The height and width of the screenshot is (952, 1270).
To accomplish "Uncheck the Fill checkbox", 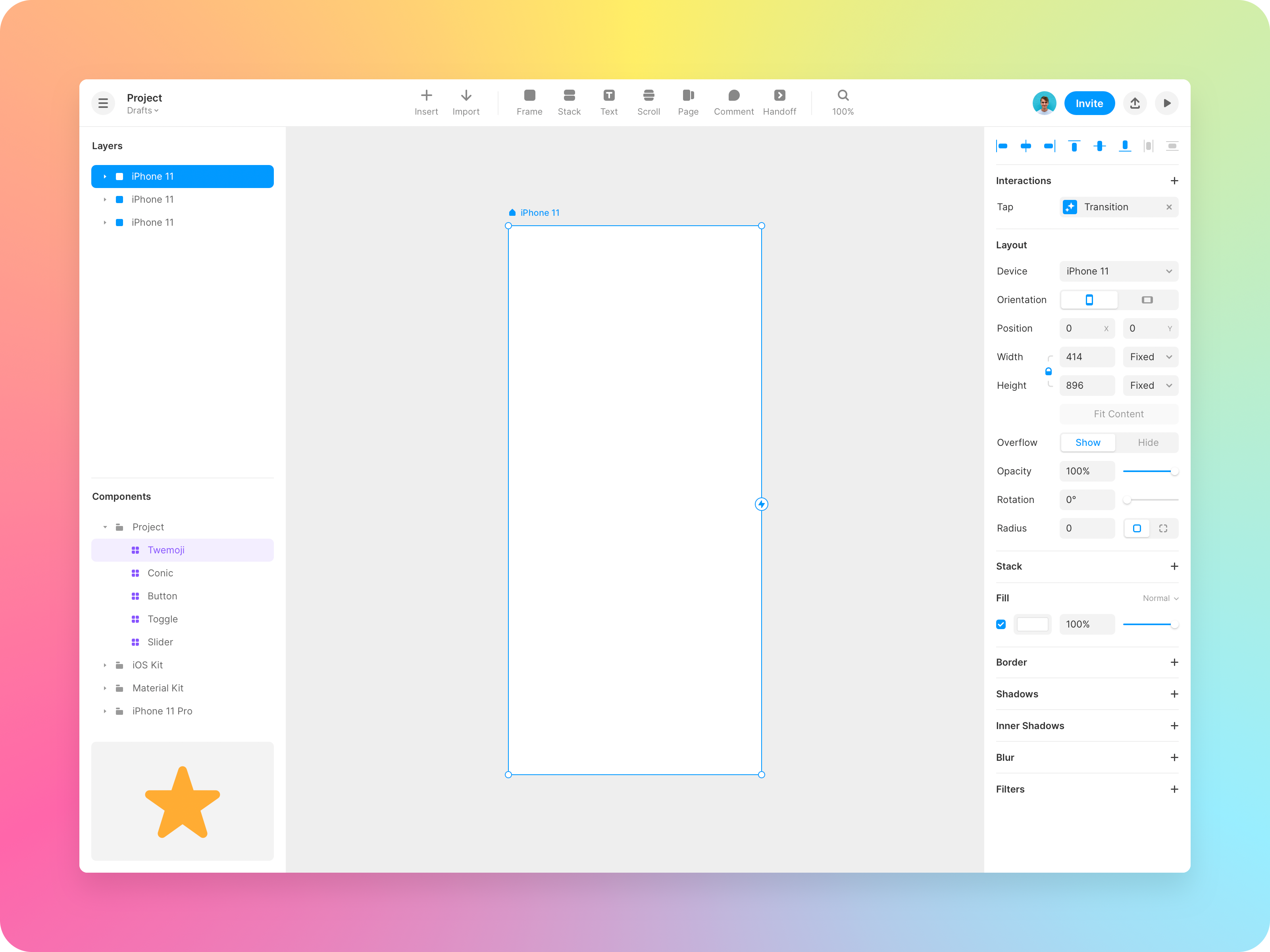I will pyautogui.click(x=1001, y=624).
